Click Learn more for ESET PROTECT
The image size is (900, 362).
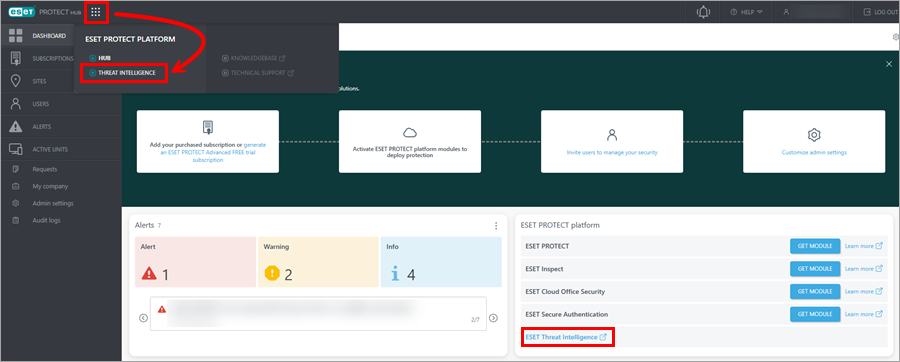(x=864, y=246)
